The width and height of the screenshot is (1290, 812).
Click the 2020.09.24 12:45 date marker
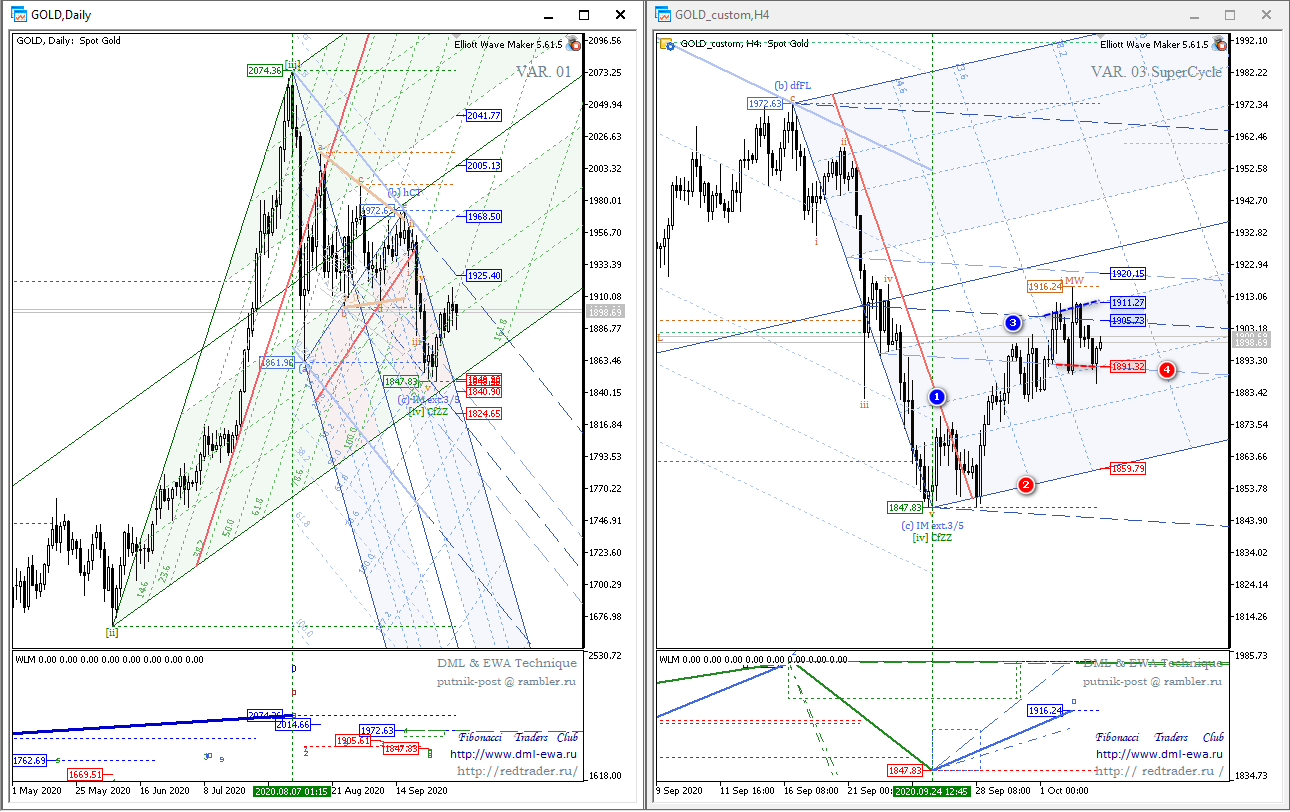pyautogui.click(x=932, y=791)
